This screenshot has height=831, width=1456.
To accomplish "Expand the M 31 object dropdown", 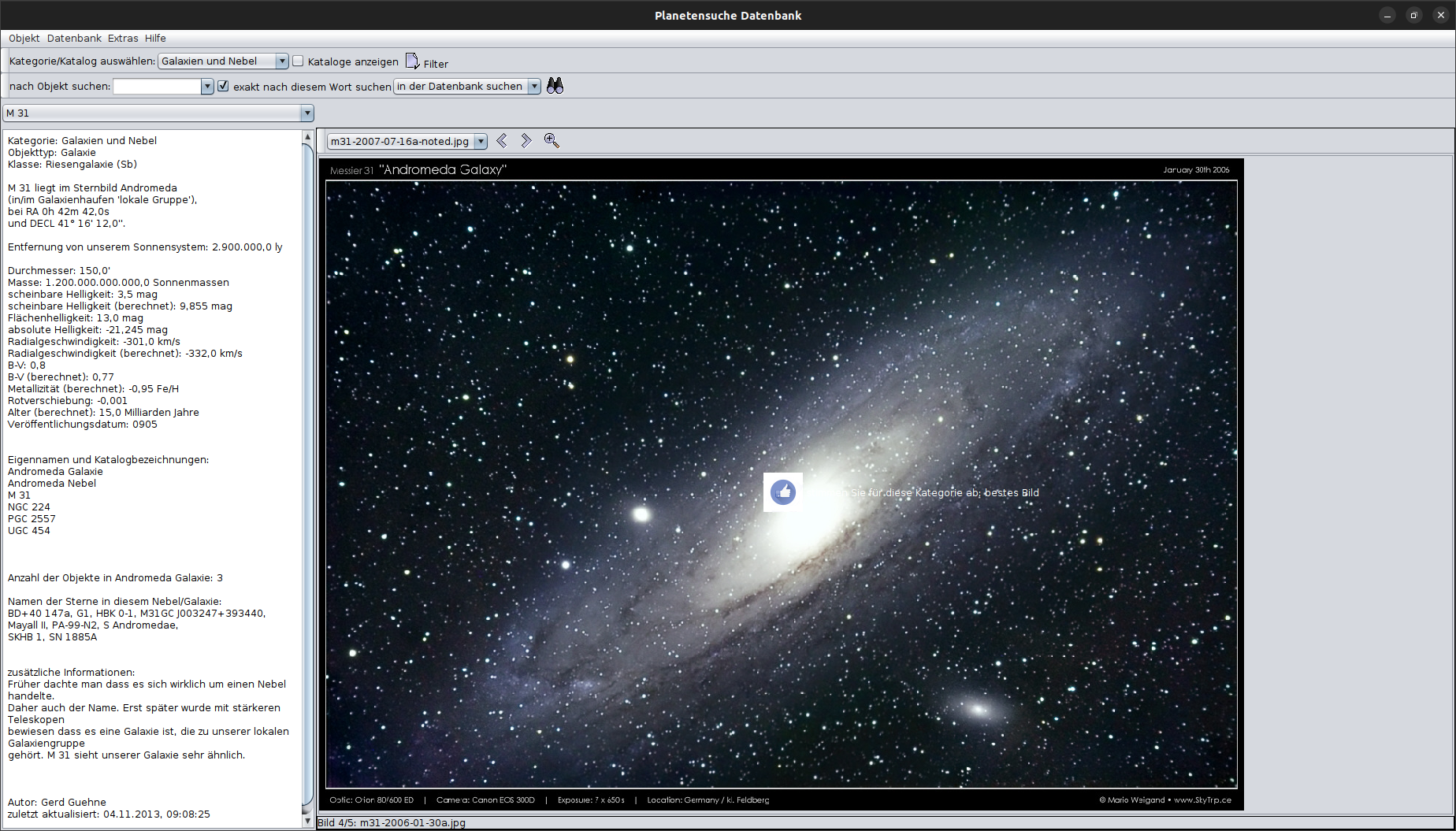I will 307,113.
